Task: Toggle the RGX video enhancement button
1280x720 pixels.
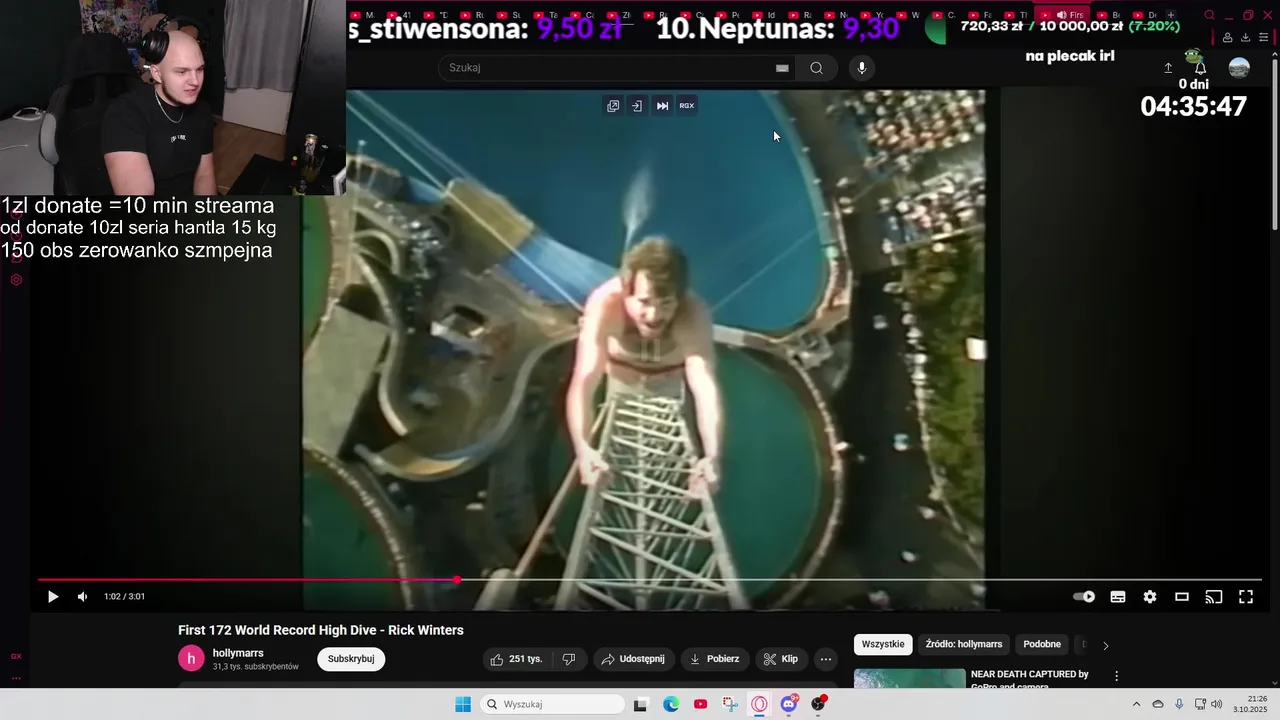Action: click(x=687, y=106)
